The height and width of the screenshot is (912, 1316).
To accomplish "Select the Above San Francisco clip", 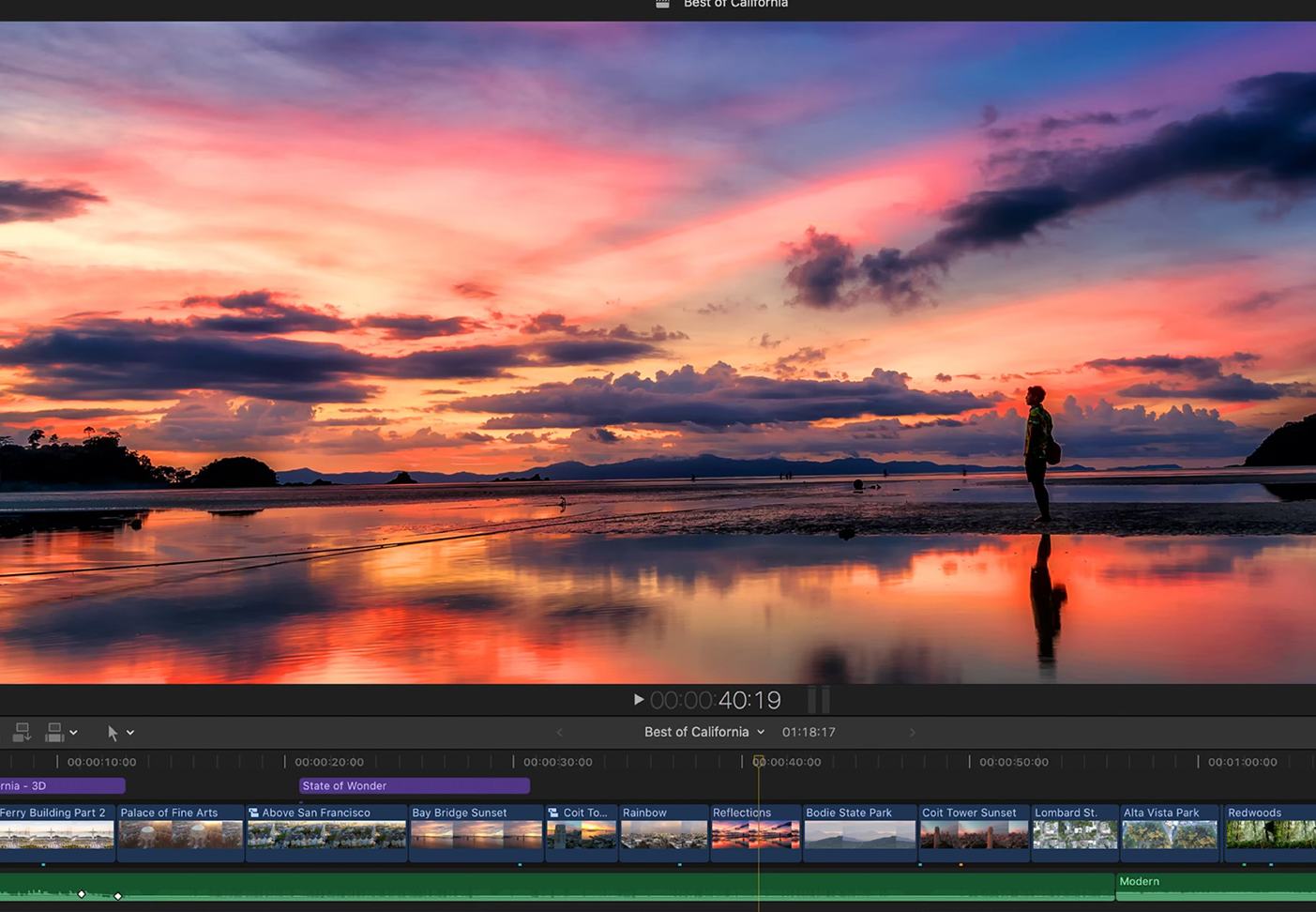I will [x=326, y=832].
